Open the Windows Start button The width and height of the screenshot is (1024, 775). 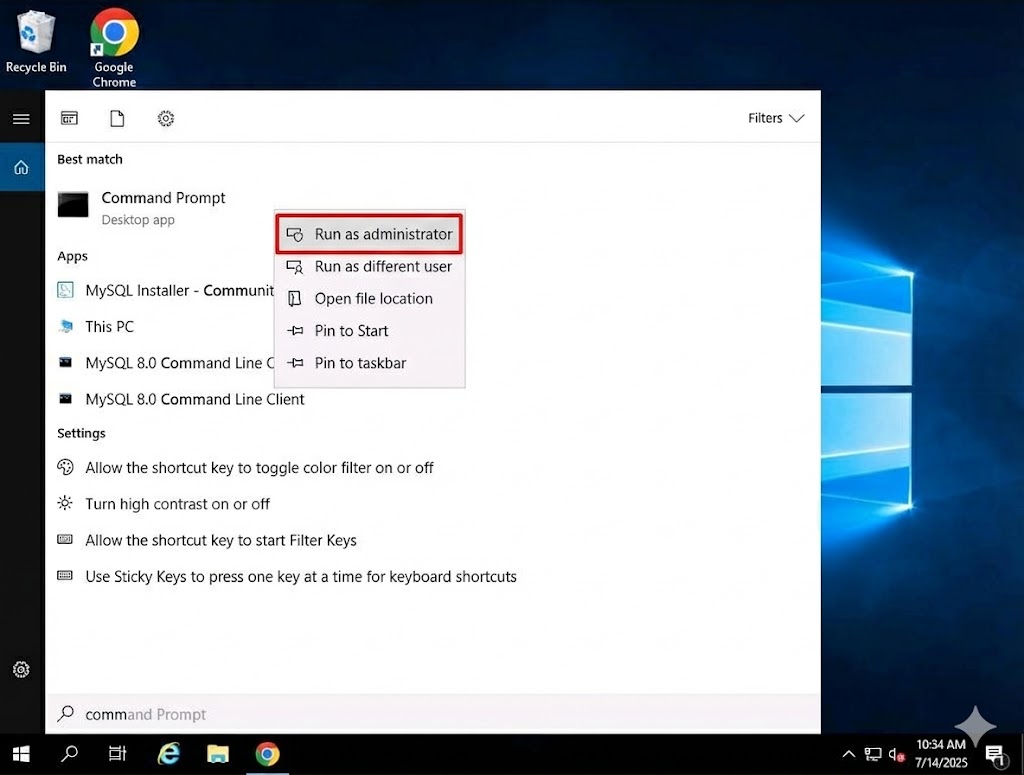[x=21, y=754]
